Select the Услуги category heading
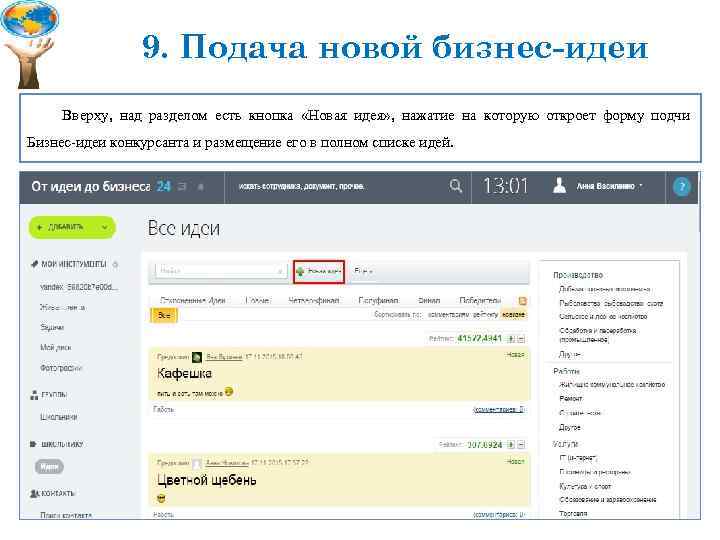 coord(565,444)
